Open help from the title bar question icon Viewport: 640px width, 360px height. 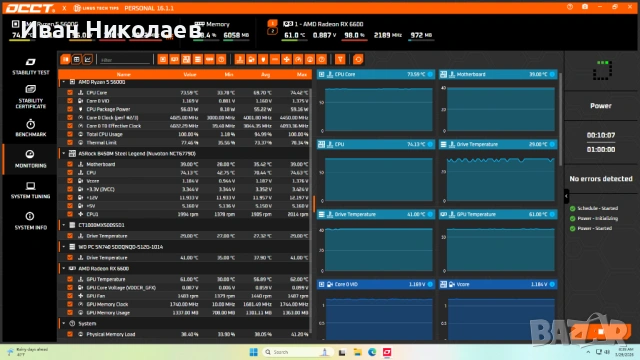[x=570, y=7]
